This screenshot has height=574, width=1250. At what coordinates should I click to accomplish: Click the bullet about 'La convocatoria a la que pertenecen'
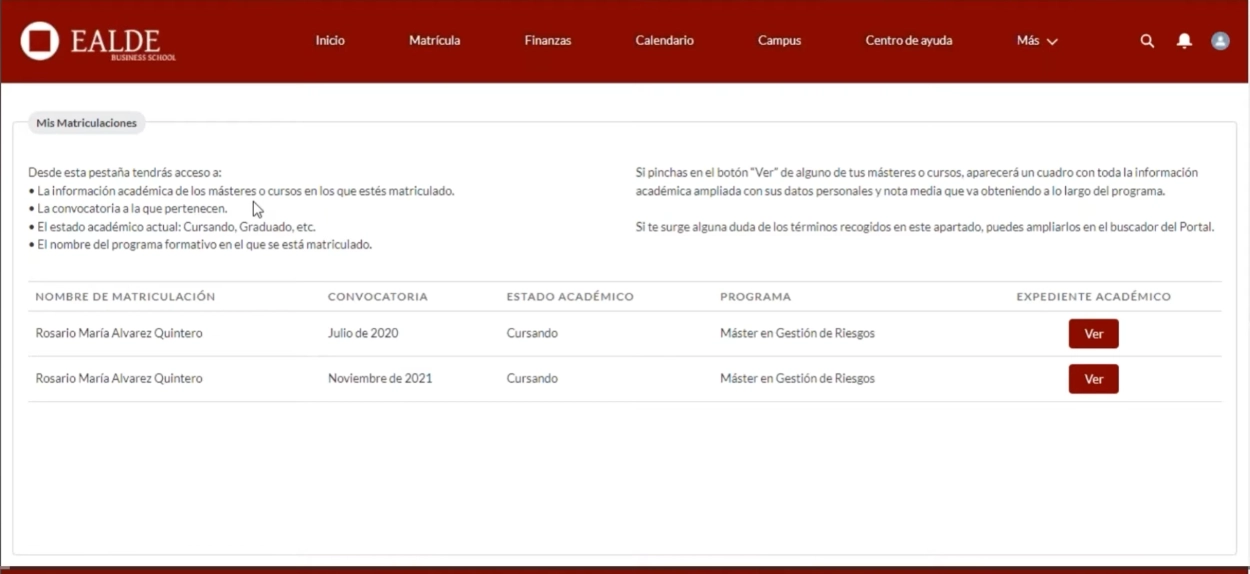pyautogui.click(x=128, y=209)
